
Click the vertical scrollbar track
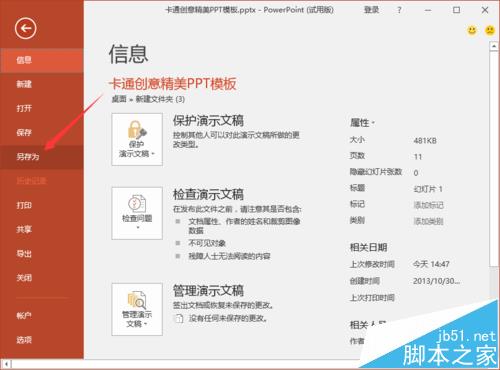point(494,282)
